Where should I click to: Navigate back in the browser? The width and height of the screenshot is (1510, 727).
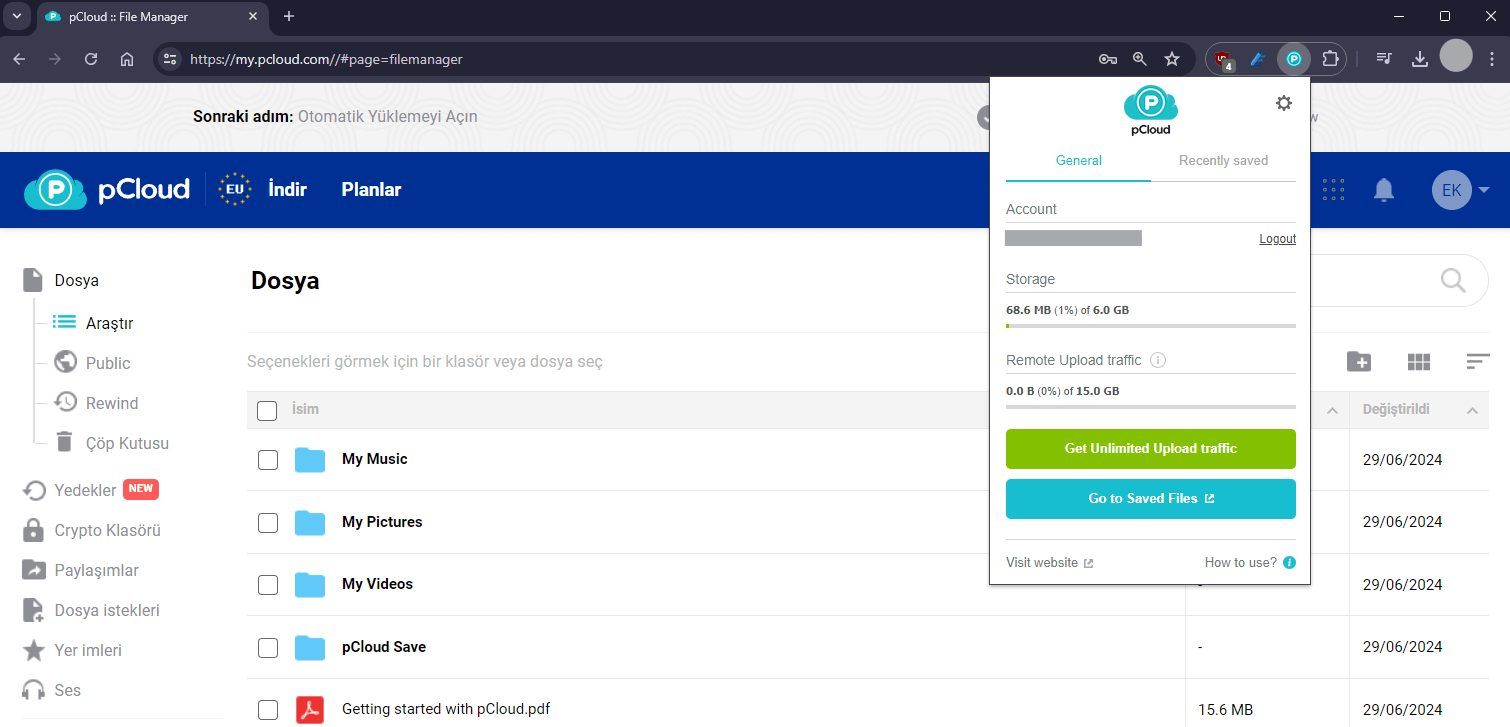click(19, 59)
